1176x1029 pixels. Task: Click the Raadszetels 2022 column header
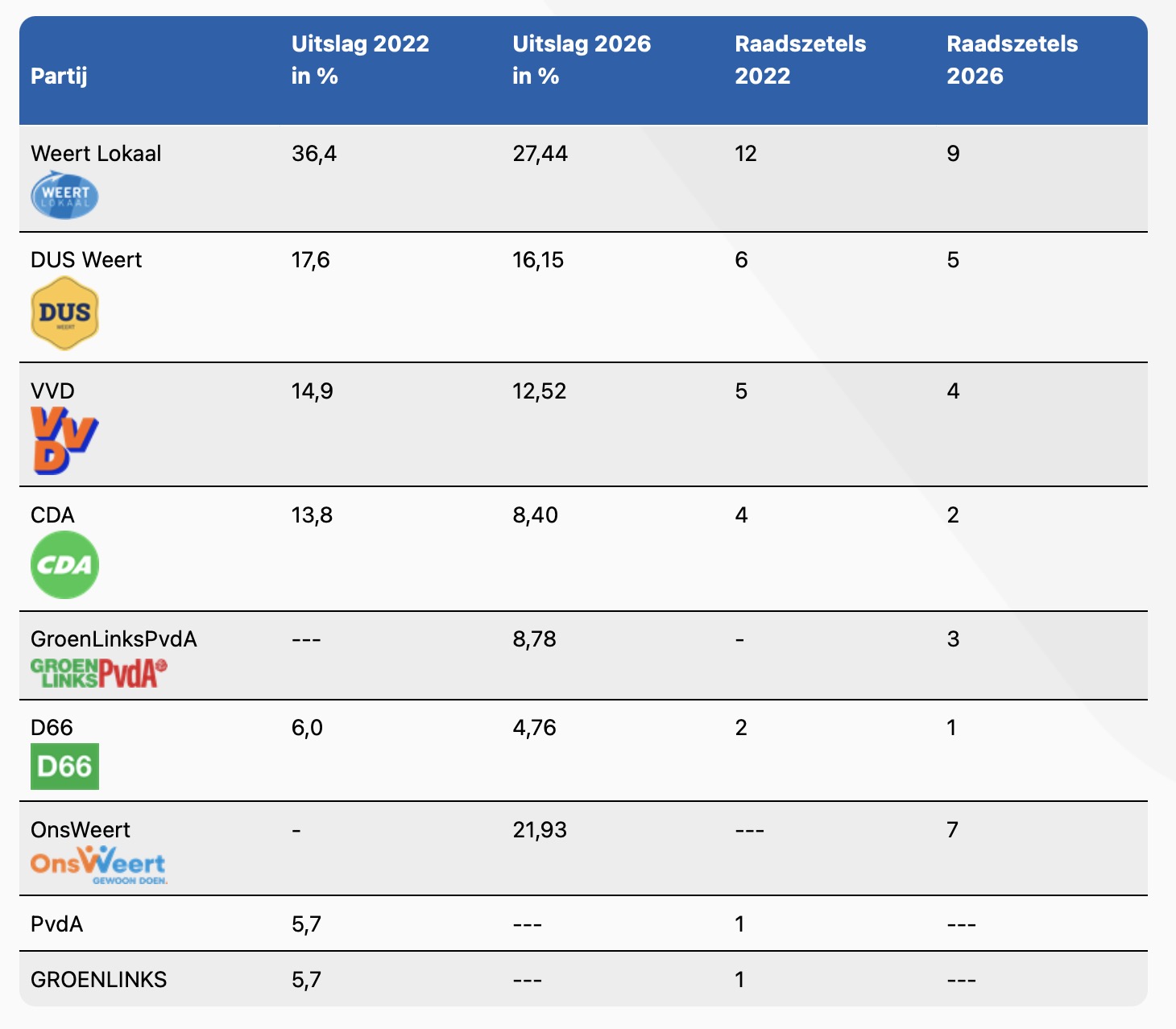coord(800,60)
